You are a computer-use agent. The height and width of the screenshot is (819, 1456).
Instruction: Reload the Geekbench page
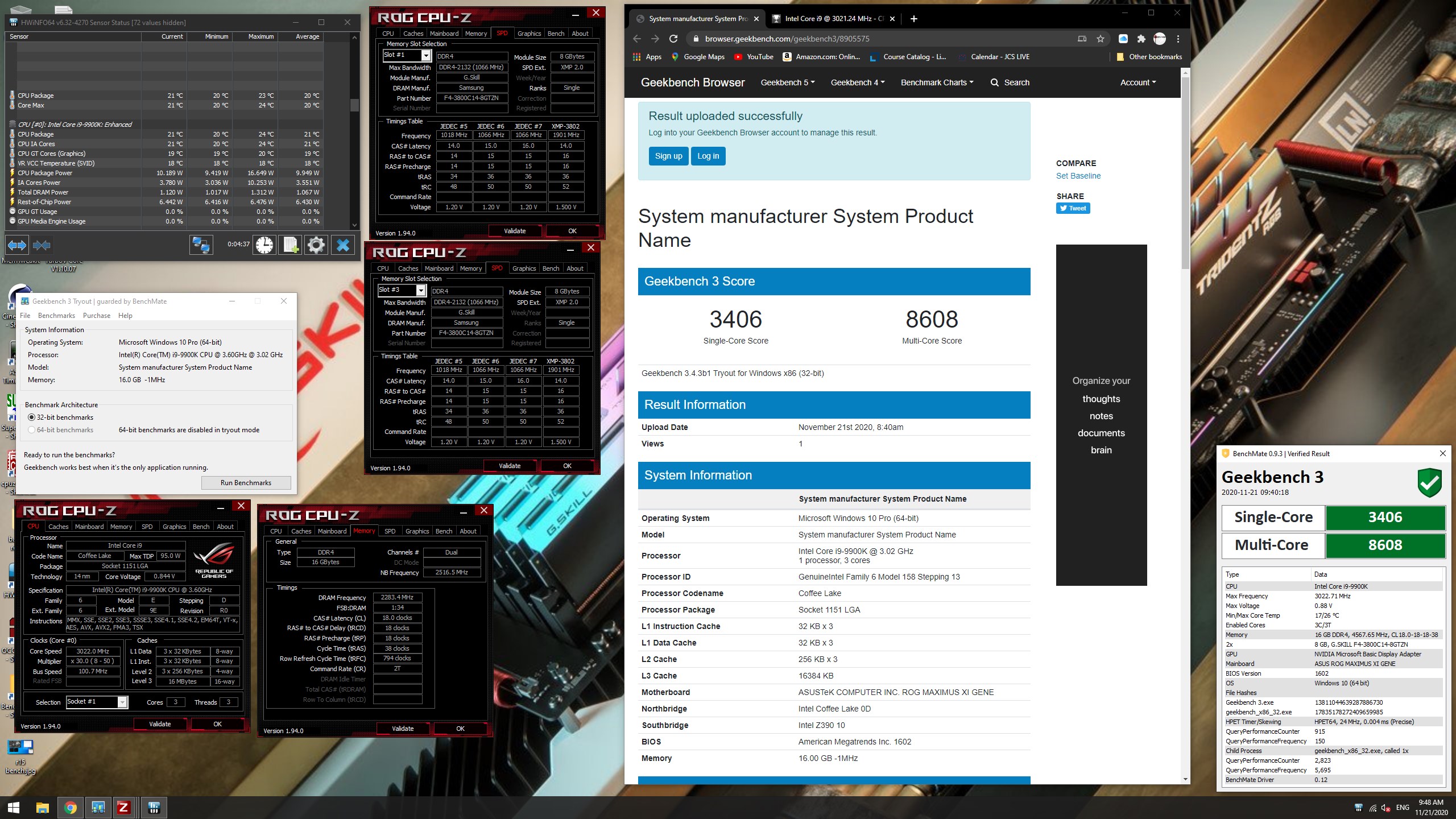point(673,39)
